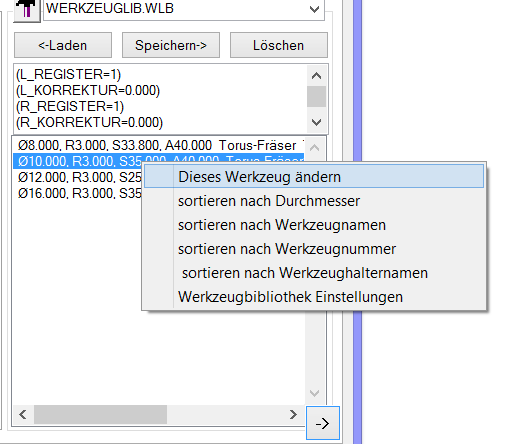
Task: Click parameter list scroll down arrow
Action: [x=316, y=122]
